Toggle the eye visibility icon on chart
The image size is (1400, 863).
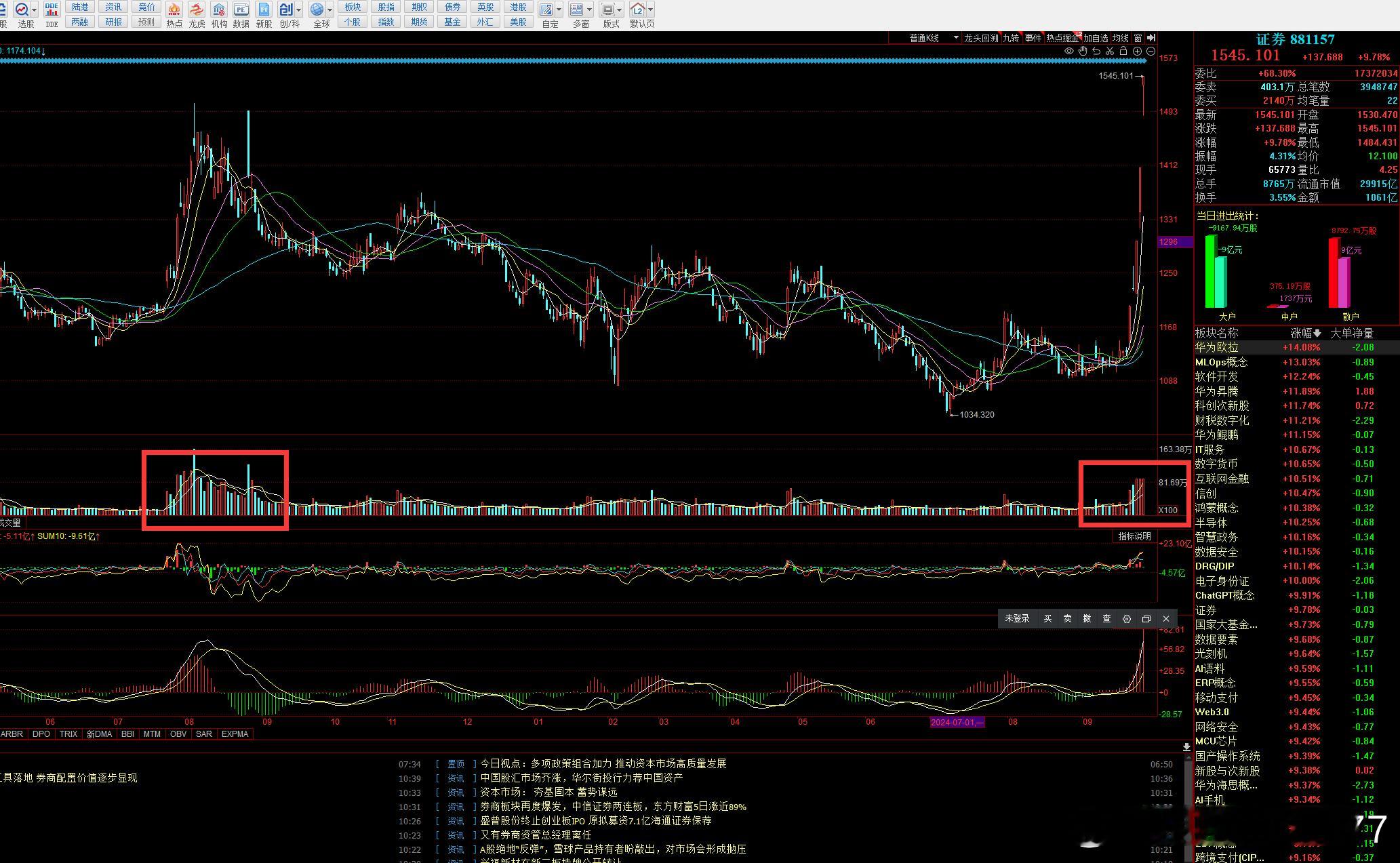pos(1069,51)
